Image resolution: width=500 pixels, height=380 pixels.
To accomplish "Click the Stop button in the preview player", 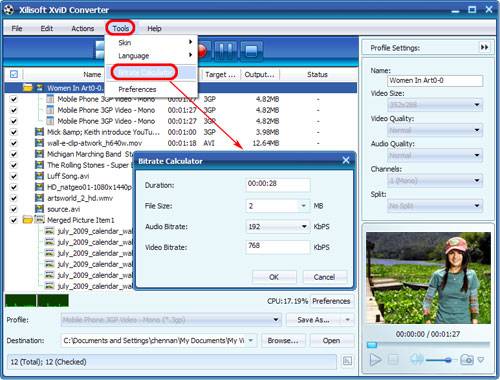I will pos(393,360).
